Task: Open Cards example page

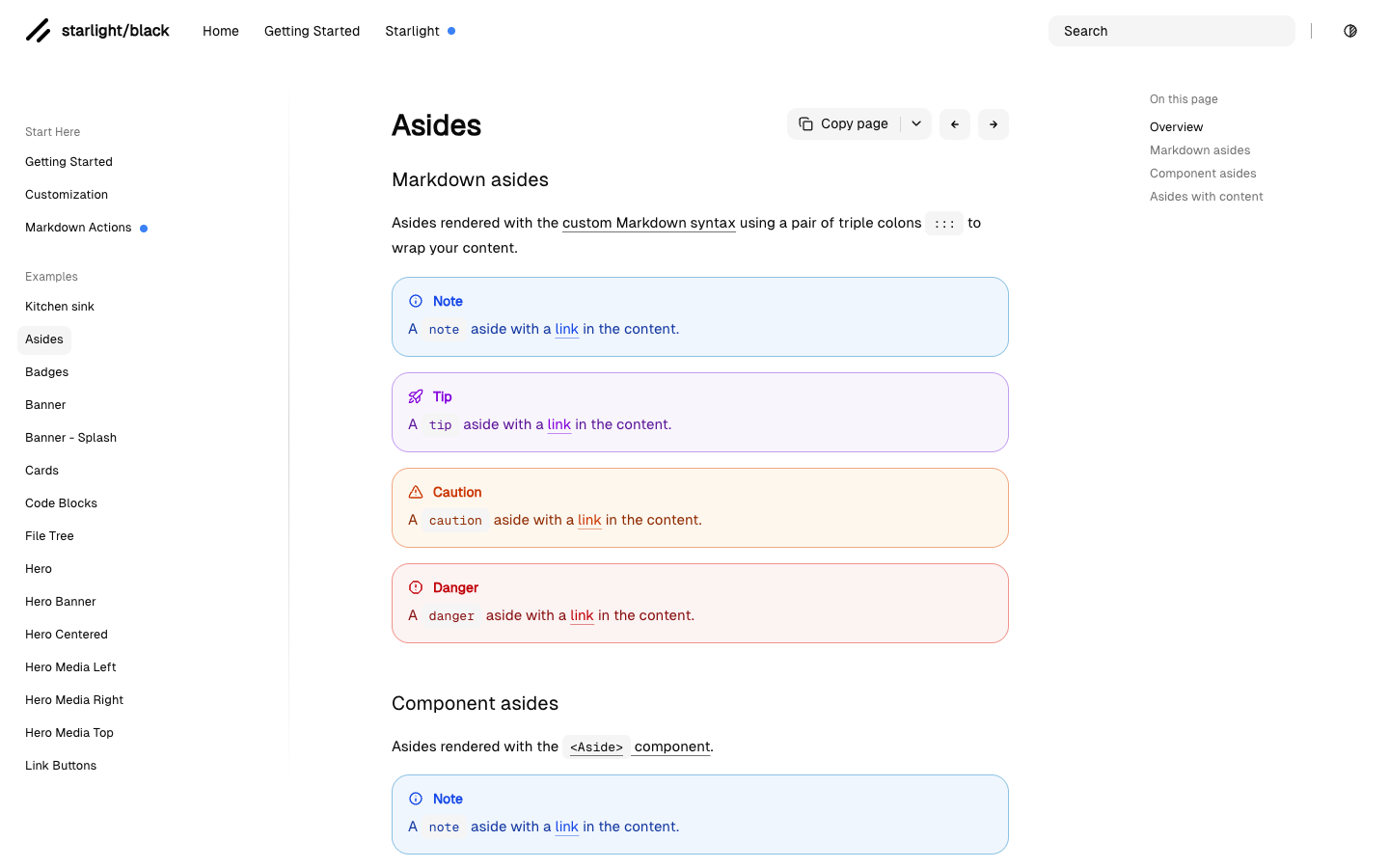Action: (x=41, y=471)
